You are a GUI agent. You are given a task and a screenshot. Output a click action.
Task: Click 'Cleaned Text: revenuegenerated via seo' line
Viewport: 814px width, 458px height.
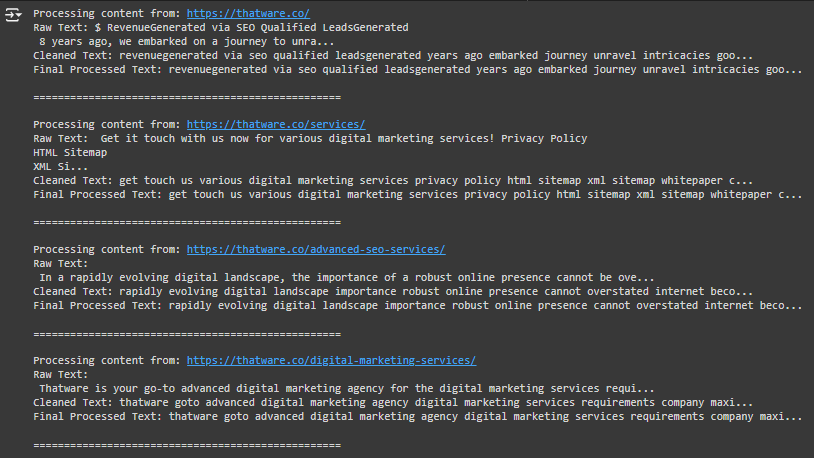click(x=393, y=56)
